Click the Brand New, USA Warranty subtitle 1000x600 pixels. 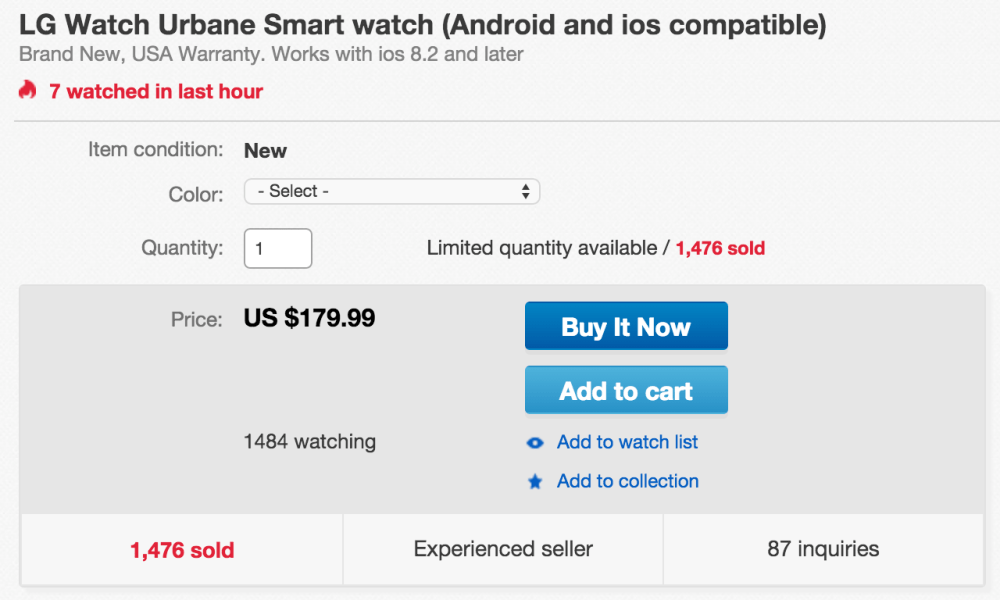(x=270, y=53)
